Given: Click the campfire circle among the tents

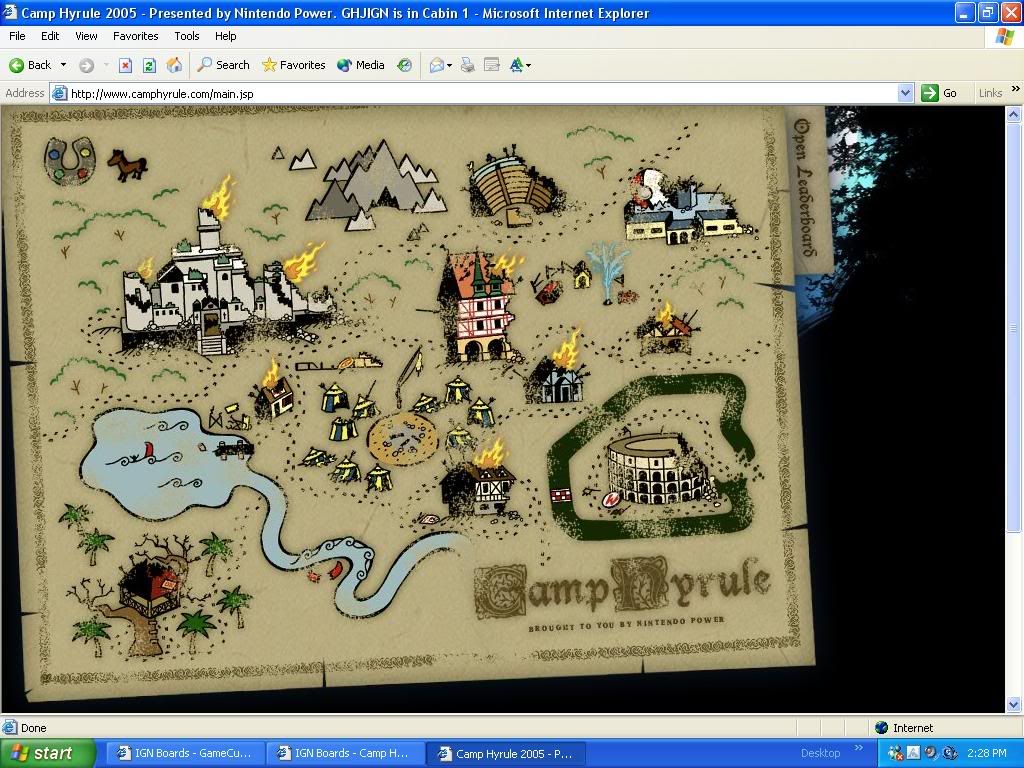Looking at the screenshot, I should point(402,439).
